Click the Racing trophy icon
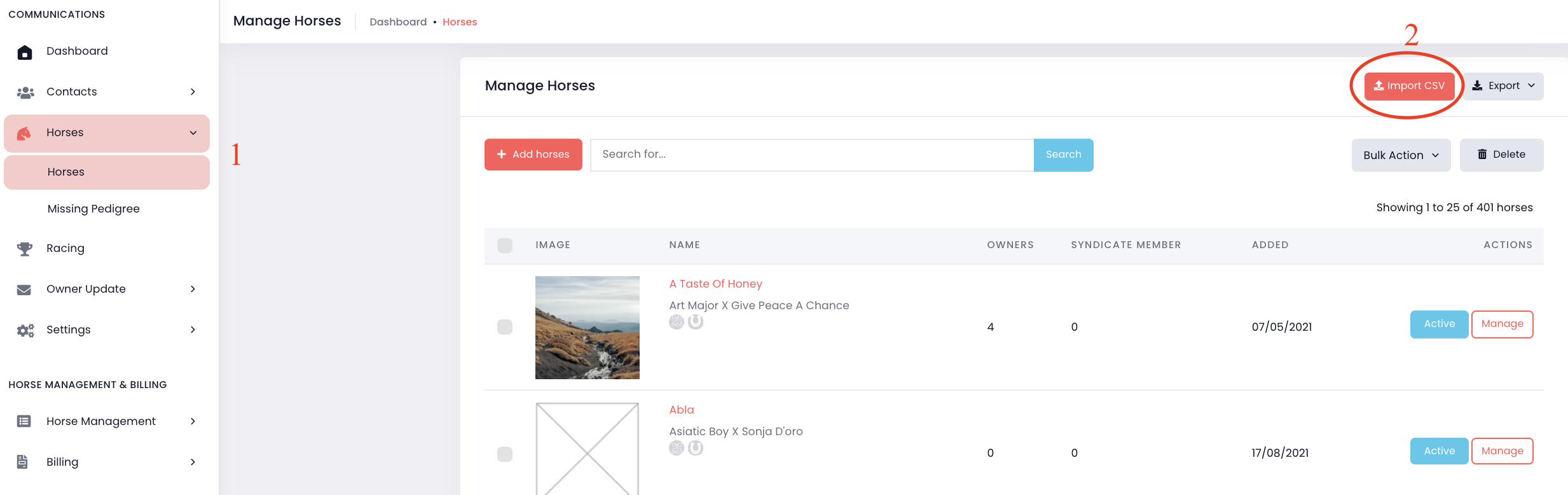This screenshot has height=495, width=1568. click(24, 249)
